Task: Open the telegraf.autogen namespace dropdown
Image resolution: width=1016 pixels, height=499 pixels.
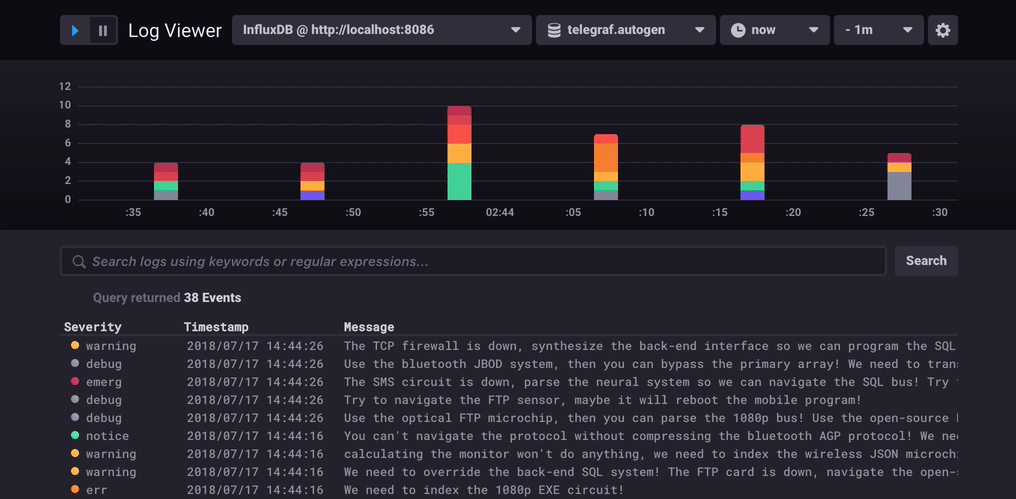Action: click(625, 30)
